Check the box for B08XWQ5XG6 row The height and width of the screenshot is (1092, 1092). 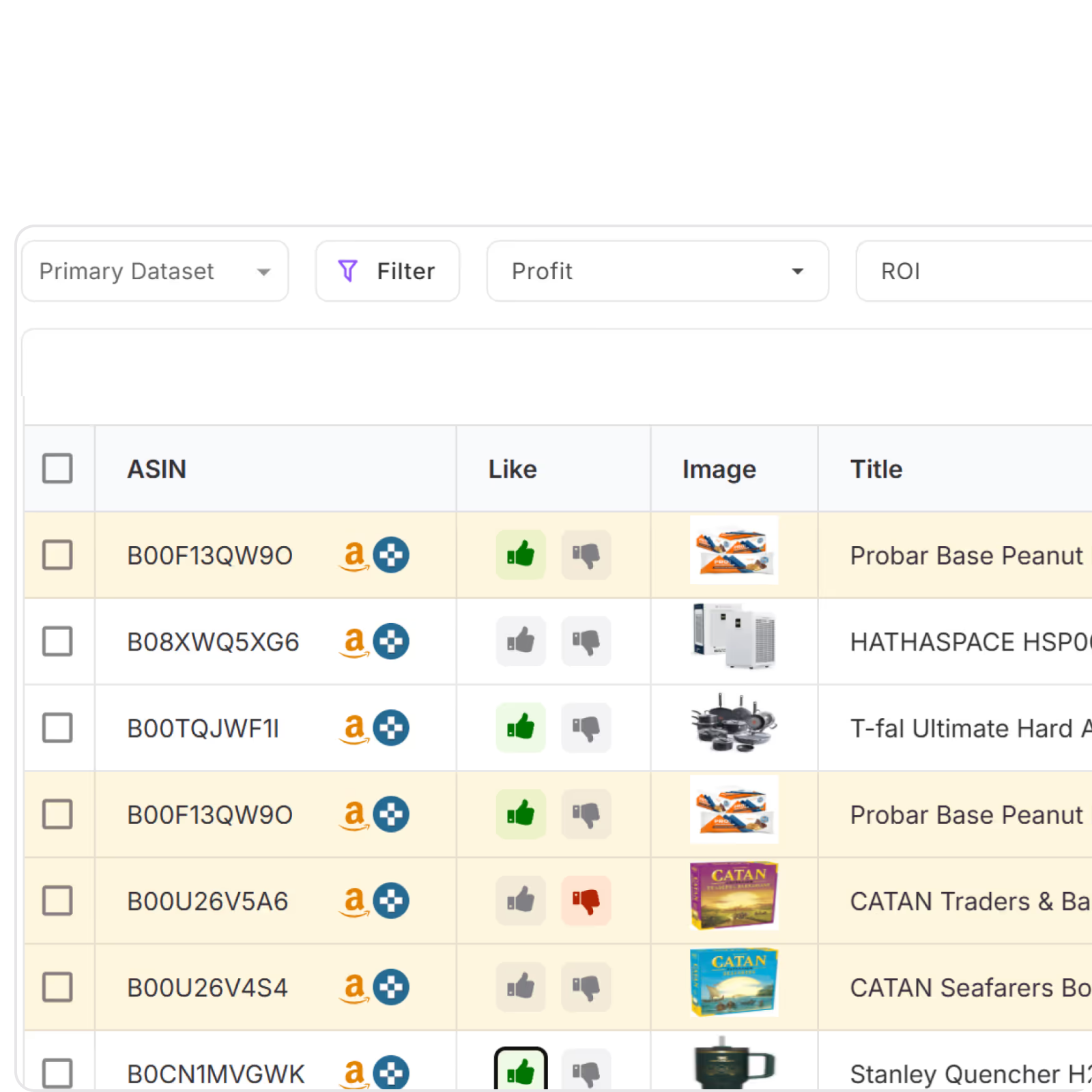(57, 641)
